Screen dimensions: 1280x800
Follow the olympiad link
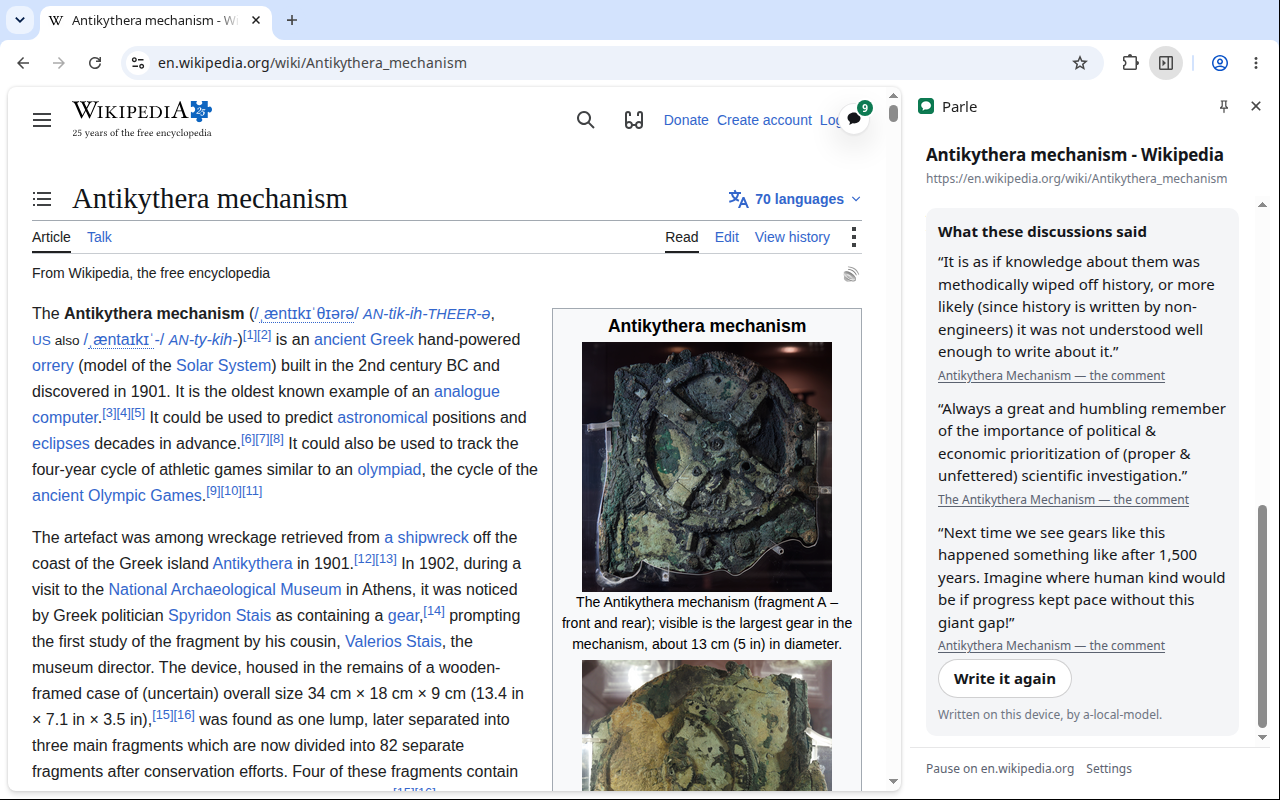point(389,469)
